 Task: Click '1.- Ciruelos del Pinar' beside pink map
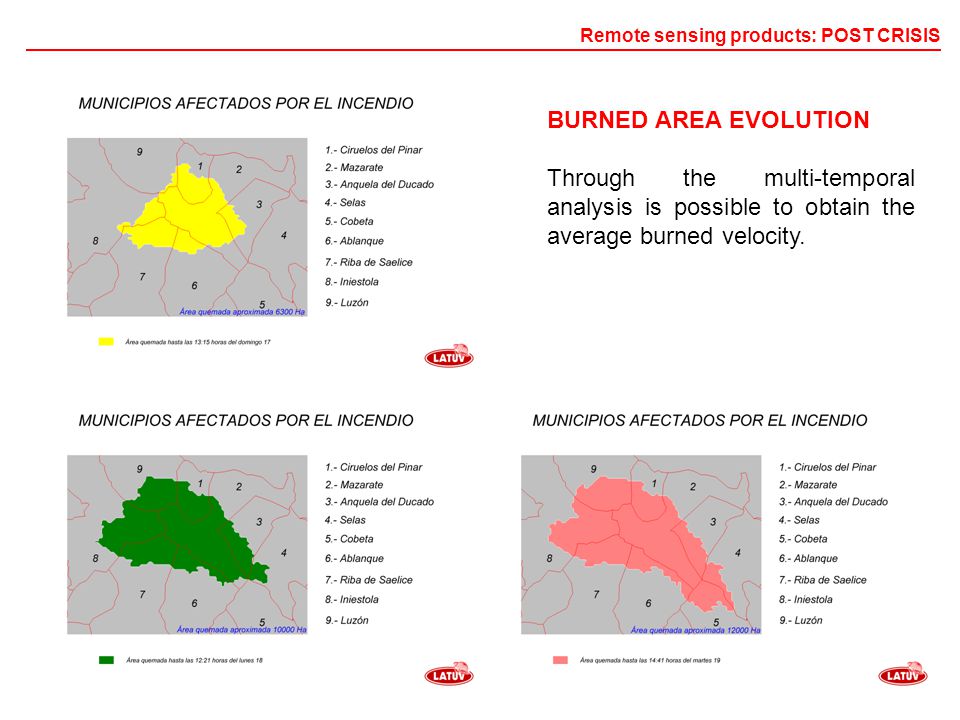[827, 467]
